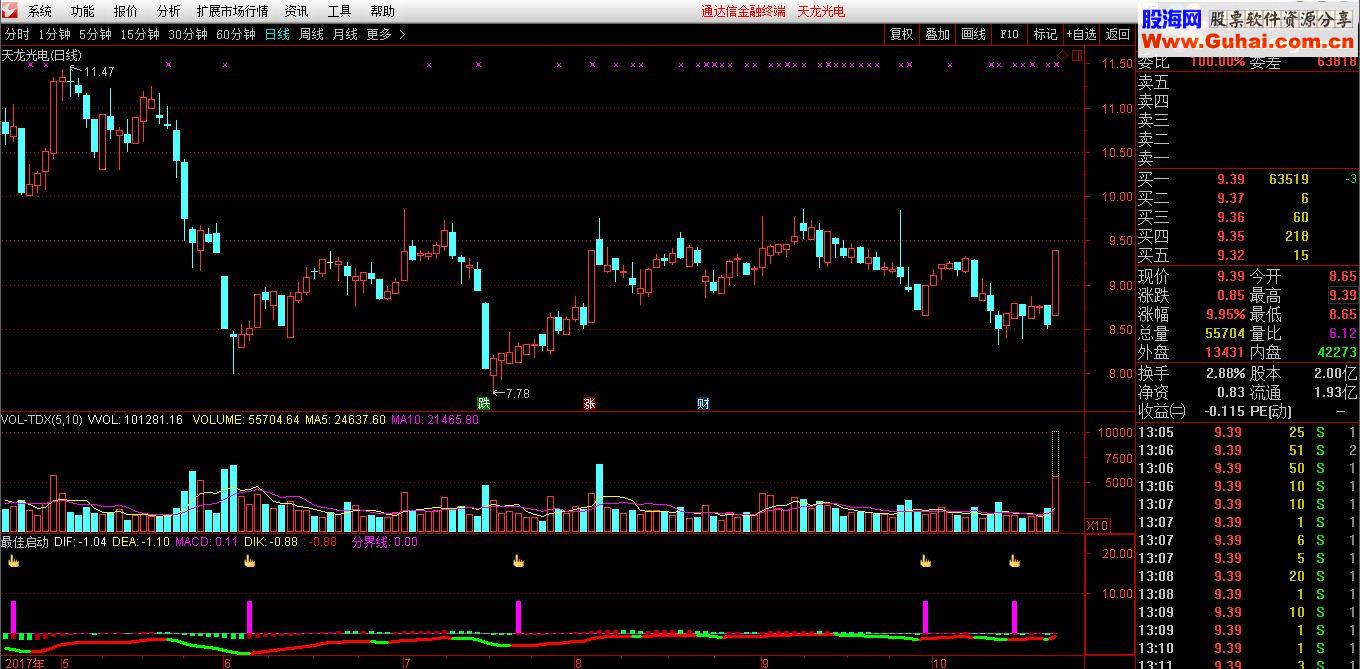Click the 复权 button
Viewport: 1360px width, 669px height.
901,34
